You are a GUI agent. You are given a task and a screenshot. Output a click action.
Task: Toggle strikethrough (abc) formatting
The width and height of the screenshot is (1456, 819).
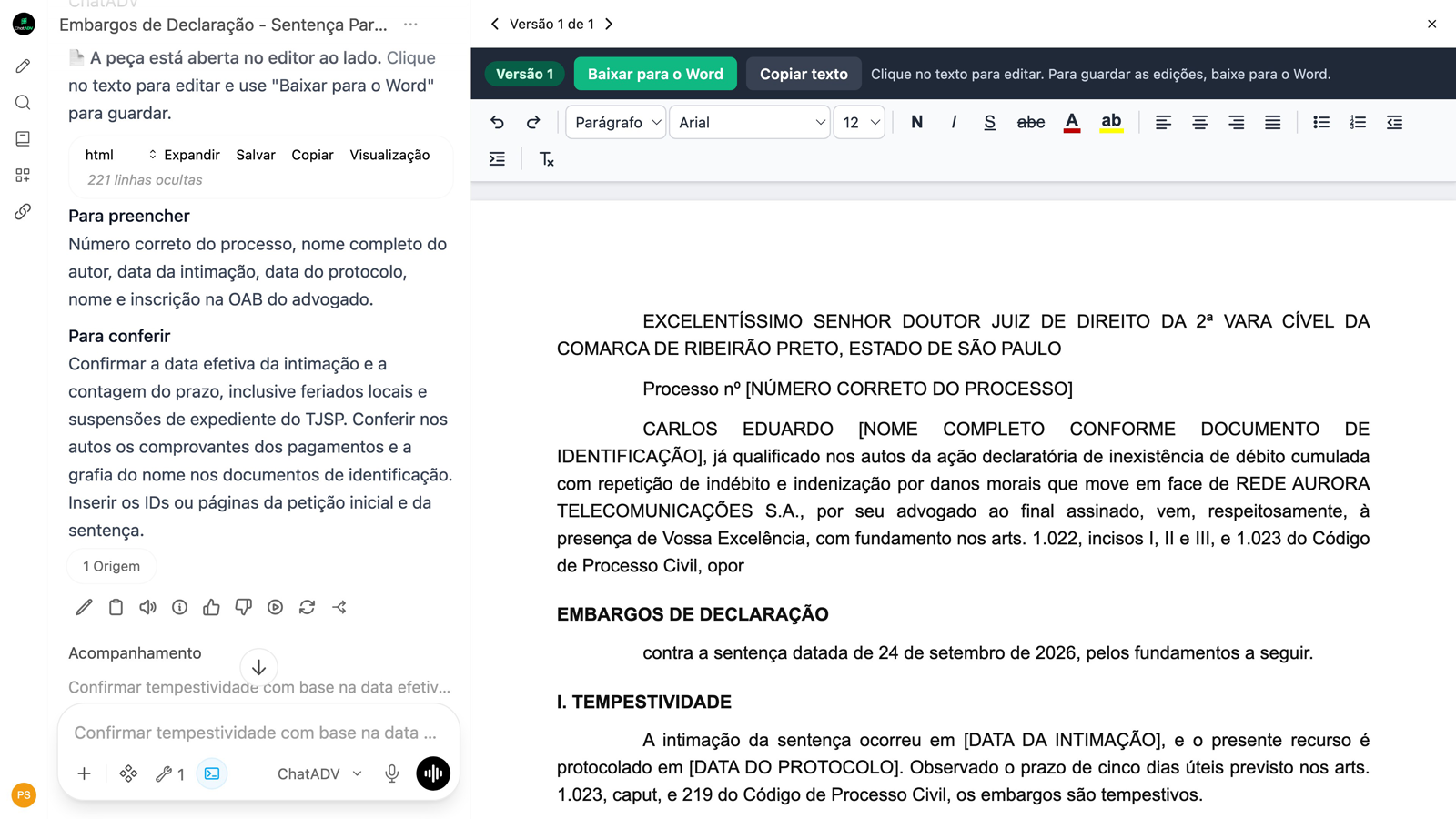pos(1030,122)
